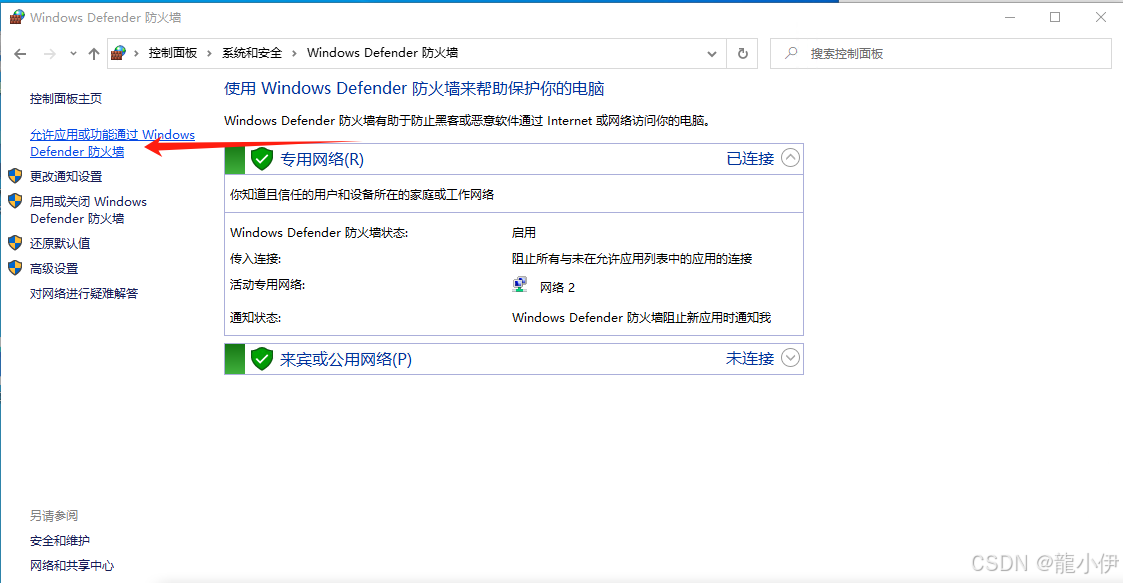The image size is (1123, 583).
Task: Open 更改通知设置 link
Action: (x=66, y=176)
